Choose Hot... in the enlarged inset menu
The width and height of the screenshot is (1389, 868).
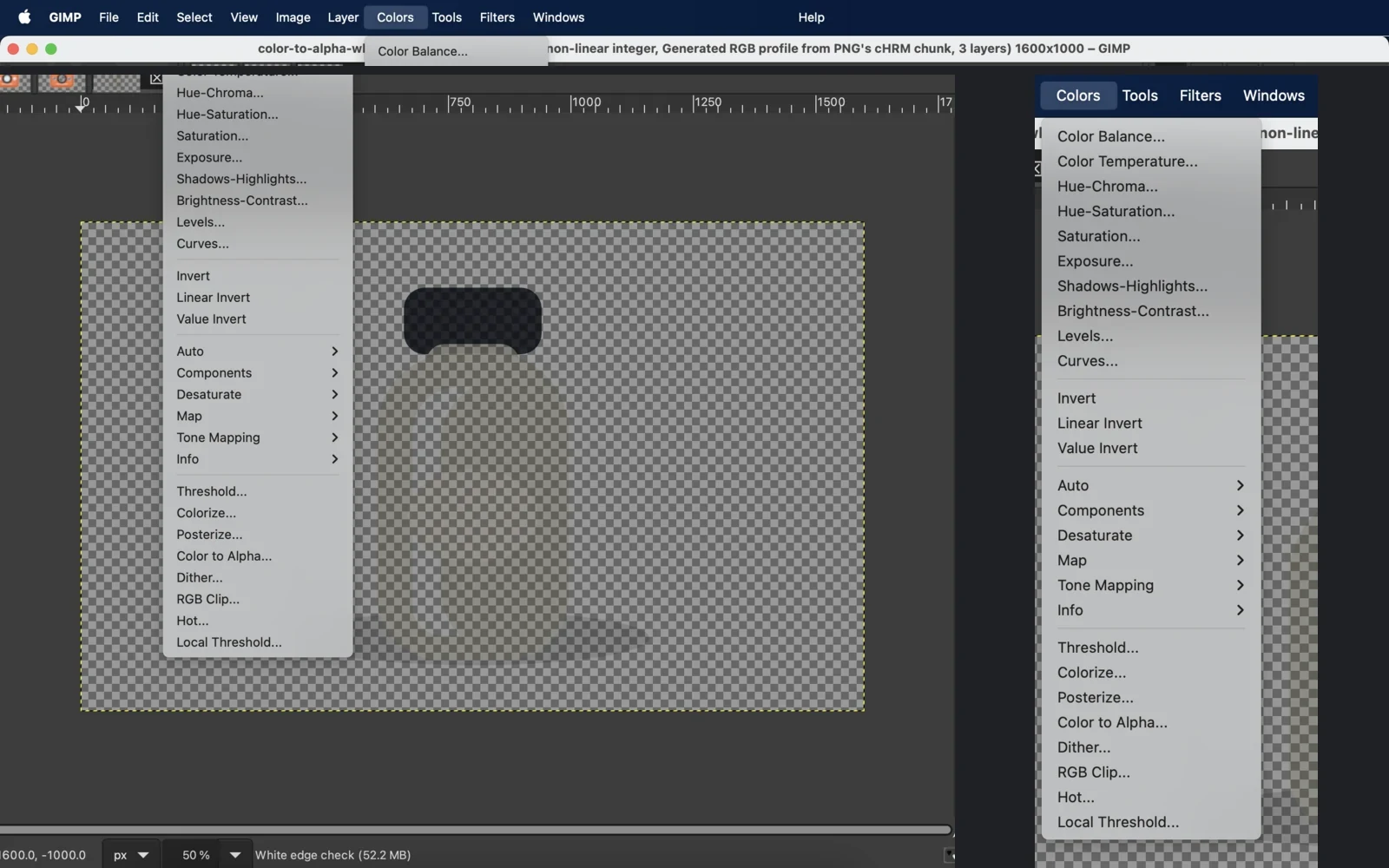pos(1151,798)
